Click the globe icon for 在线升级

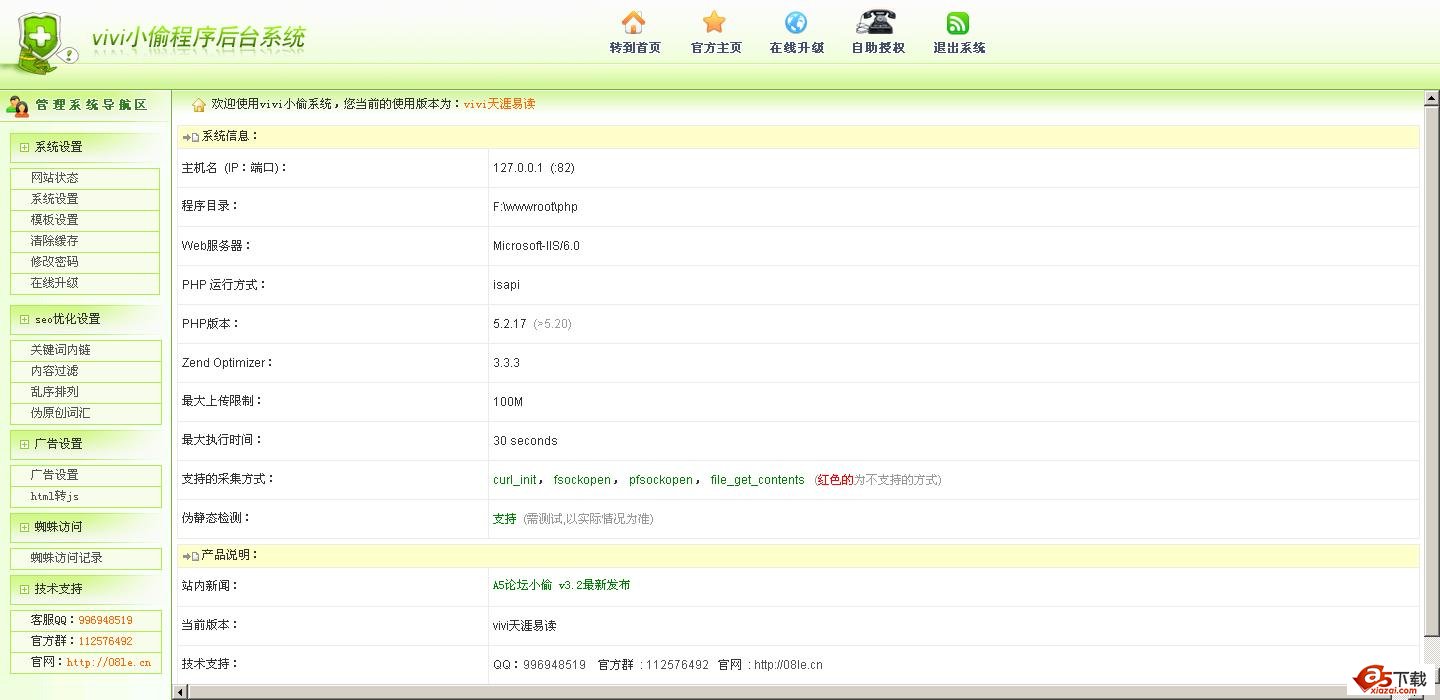[796, 22]
